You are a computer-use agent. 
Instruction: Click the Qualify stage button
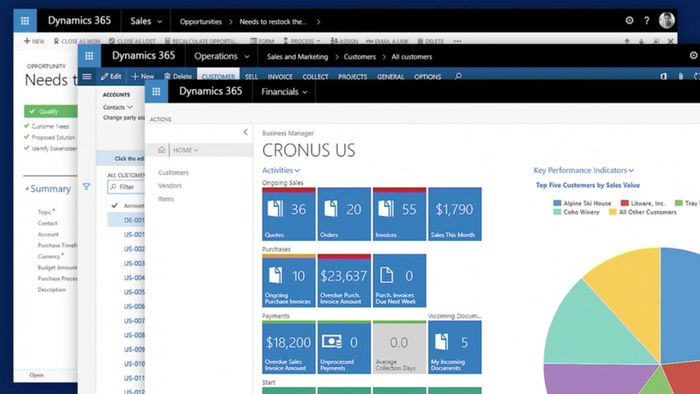point(51,111)
